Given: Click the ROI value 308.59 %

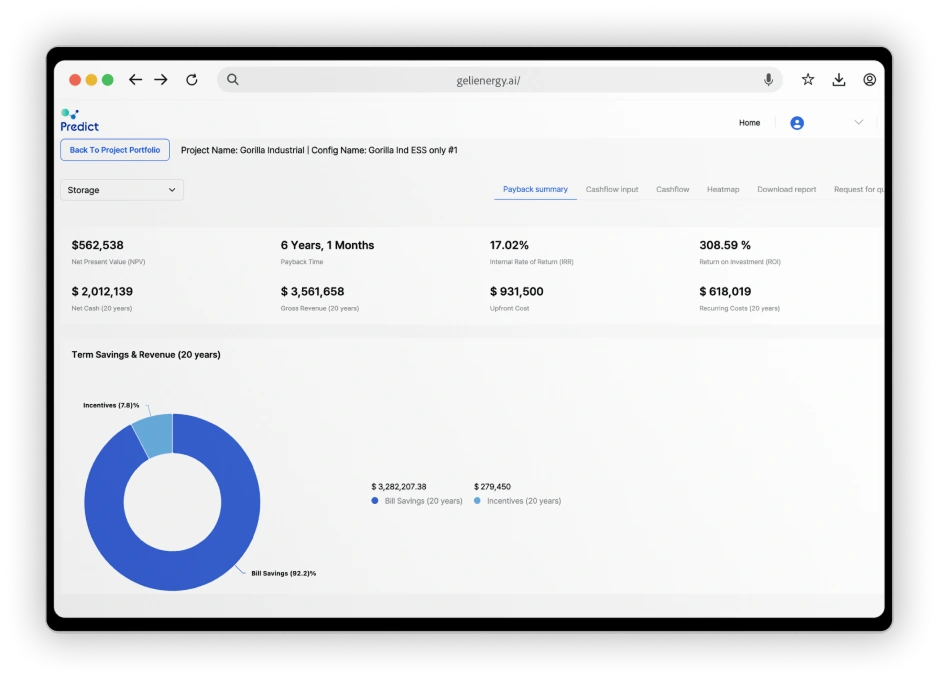Looking at the screenshot, I should (x=725, y=245).
